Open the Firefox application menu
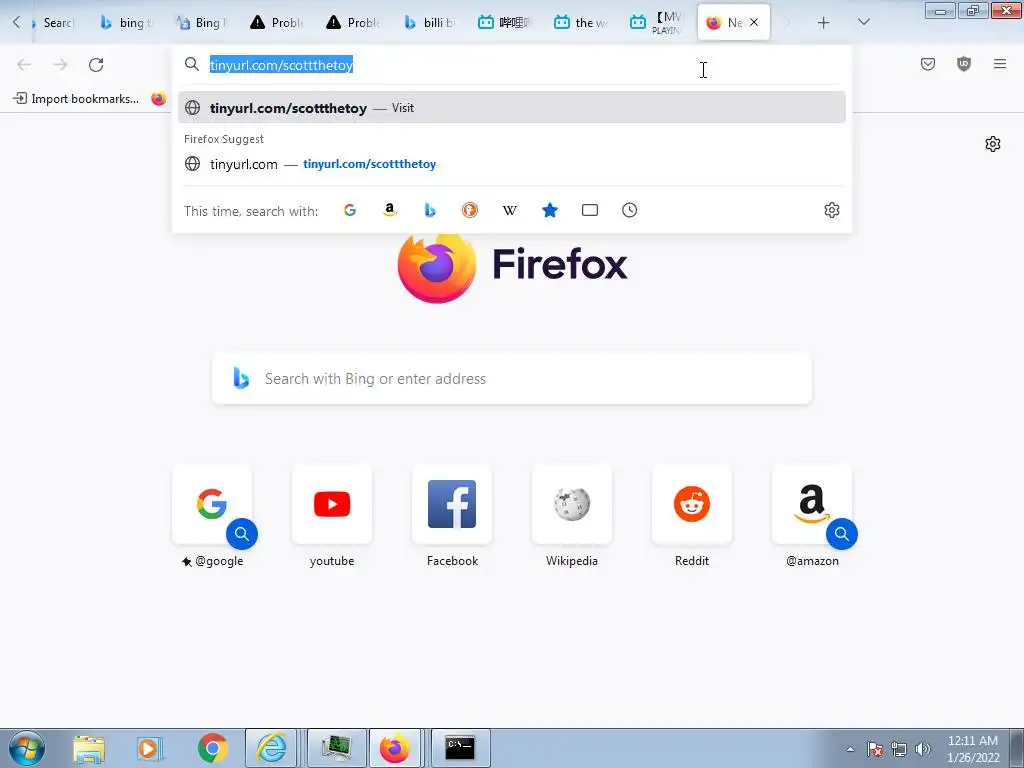 (1000, 64)
